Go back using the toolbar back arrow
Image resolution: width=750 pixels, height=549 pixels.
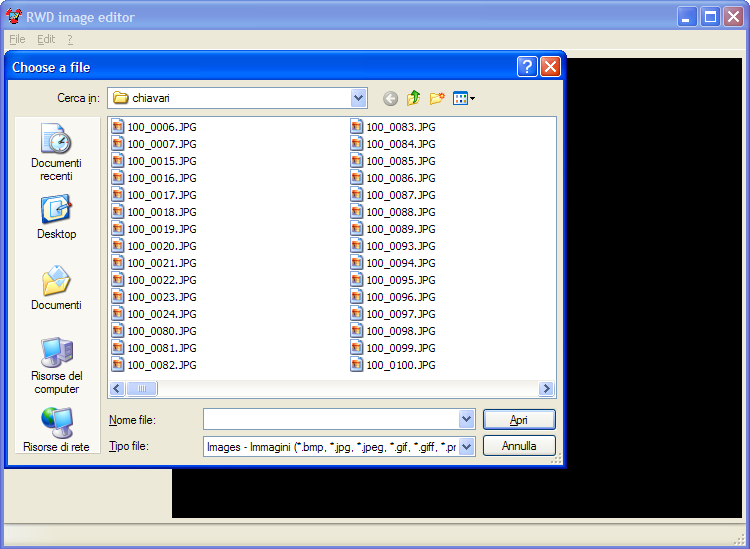390,99
